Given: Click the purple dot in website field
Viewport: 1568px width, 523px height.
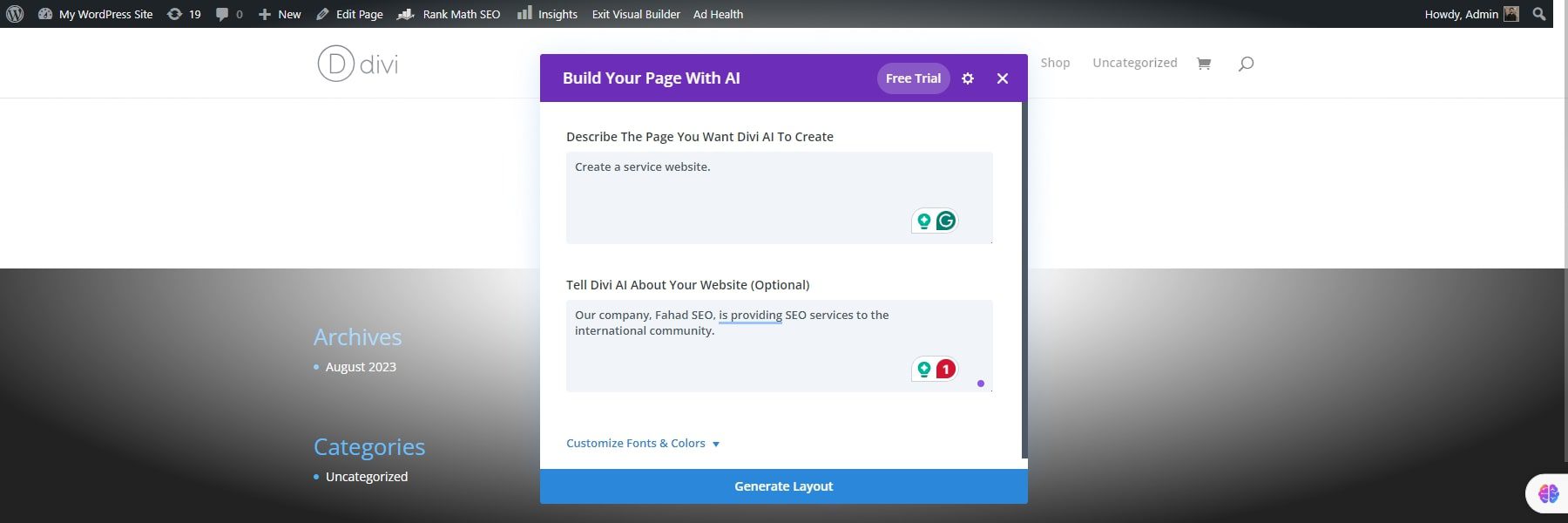Looking at the screenshot, I should [x=981, y=384].
